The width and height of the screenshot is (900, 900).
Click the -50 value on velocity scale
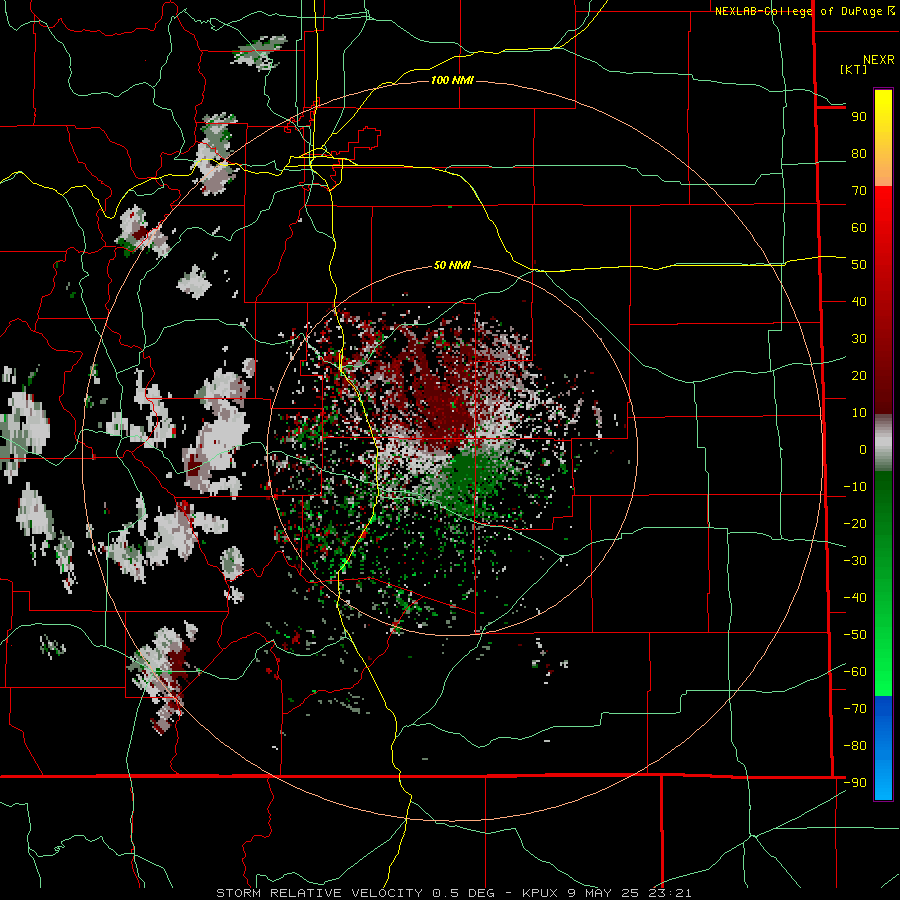pos(855,635)
